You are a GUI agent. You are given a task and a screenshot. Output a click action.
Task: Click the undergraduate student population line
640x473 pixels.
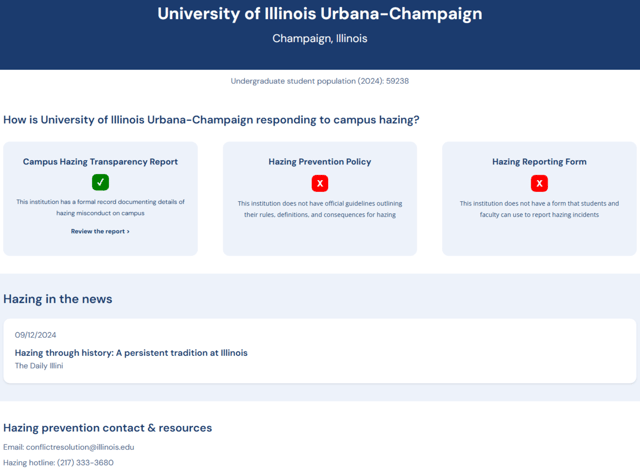pyautogui.click(x=320, y=81)
